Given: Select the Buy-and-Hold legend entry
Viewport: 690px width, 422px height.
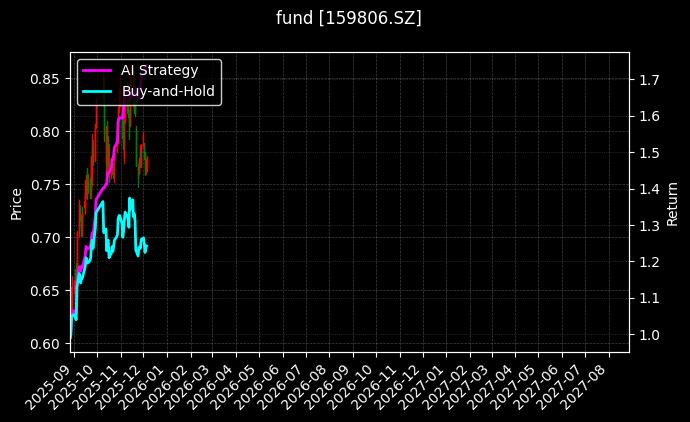Looking at the screenshot, I should coord(148,91).
